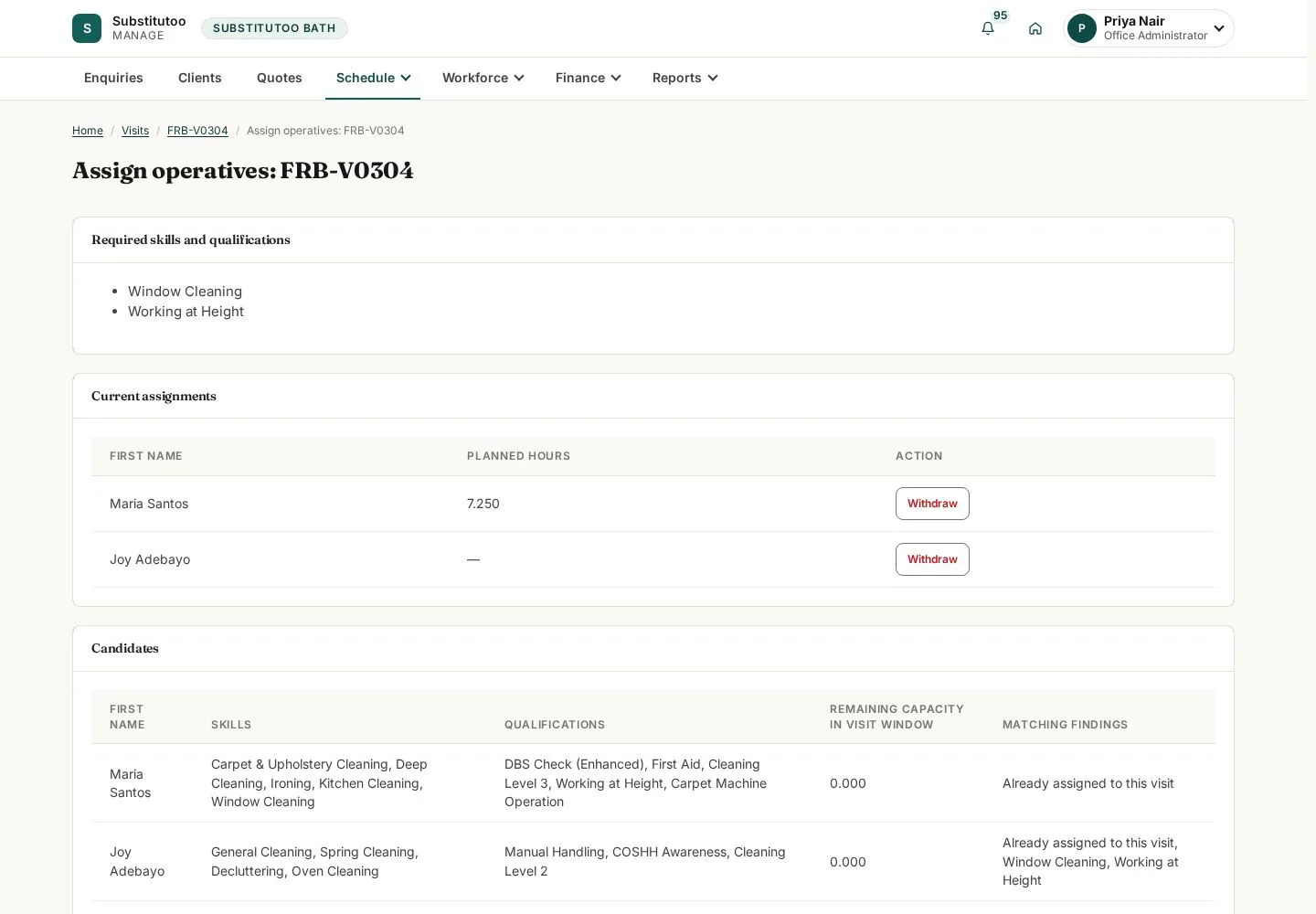The height and width of the screenshot is (914, 1316).
Task: Go to the Enquiries tab
Action: click(x=113, y=78)
